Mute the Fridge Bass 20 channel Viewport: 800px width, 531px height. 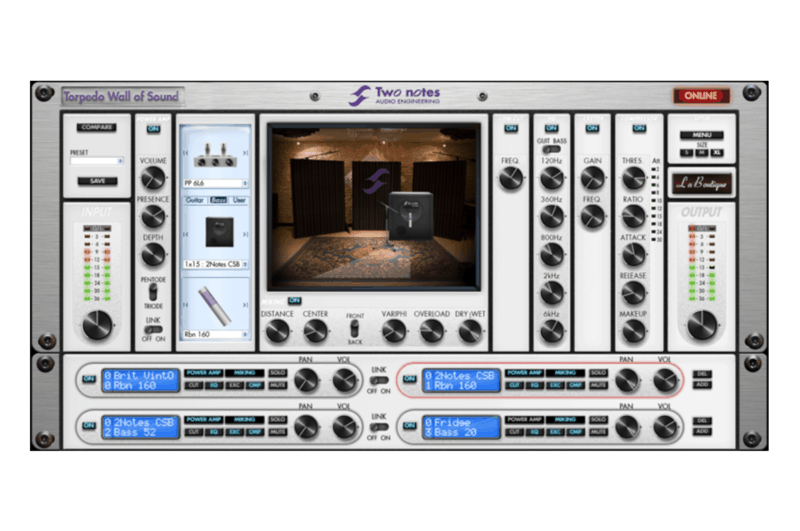(x=598, y=432)
